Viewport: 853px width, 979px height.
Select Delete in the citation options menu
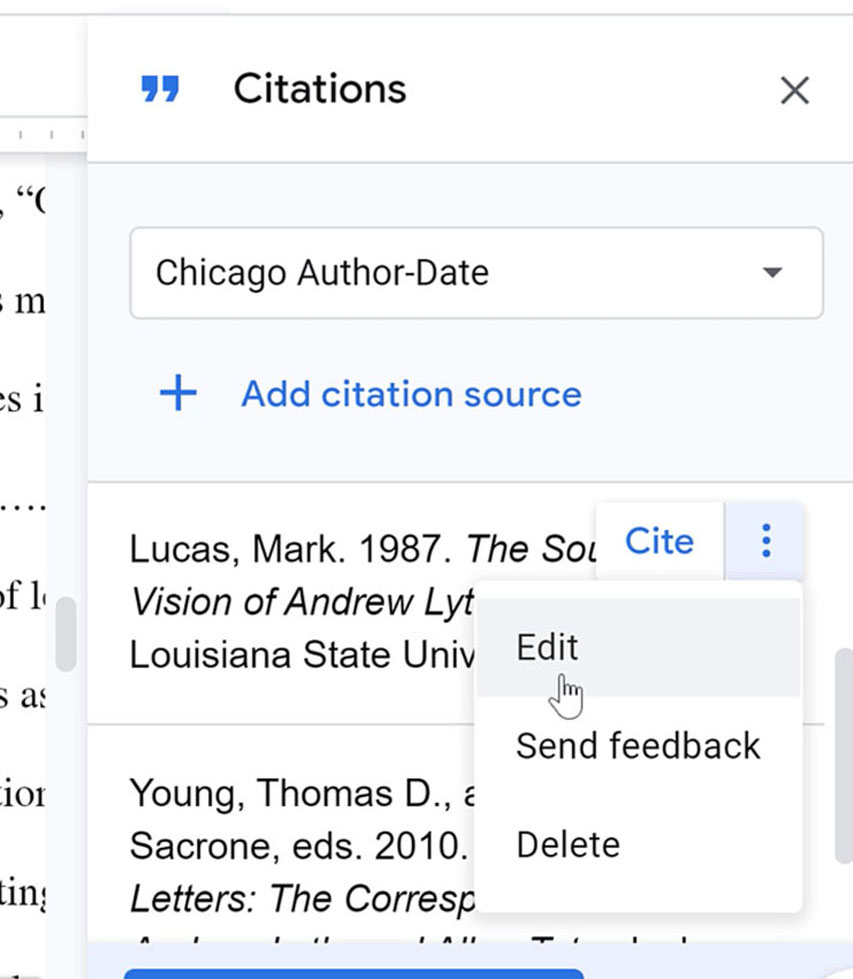coord(567,843)
